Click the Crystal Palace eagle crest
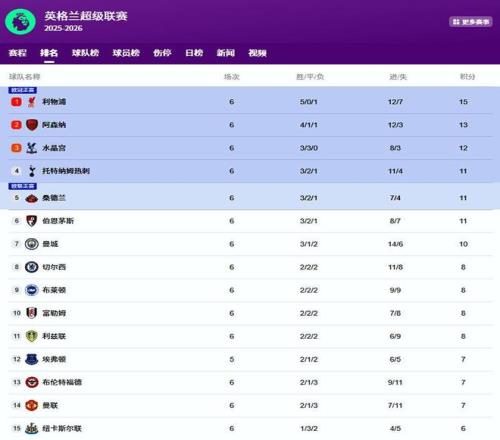The height and width of the screenshot is (440, 500). [x=32, y=148]
